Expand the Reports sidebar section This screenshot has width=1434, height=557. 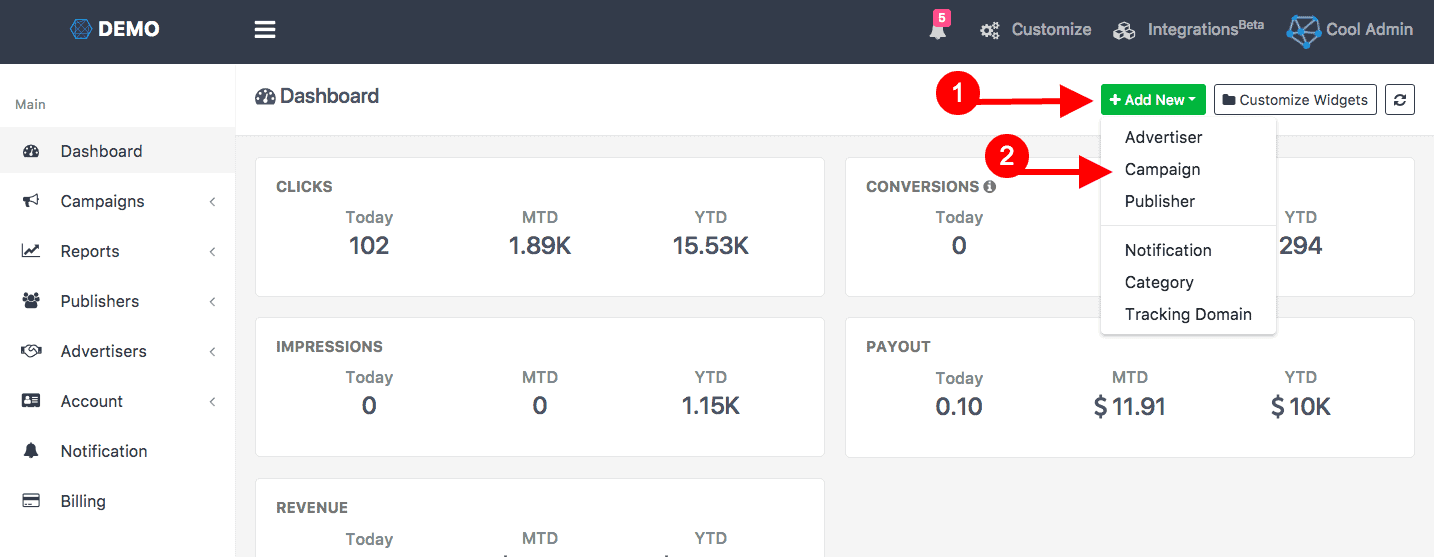(212, 252)
